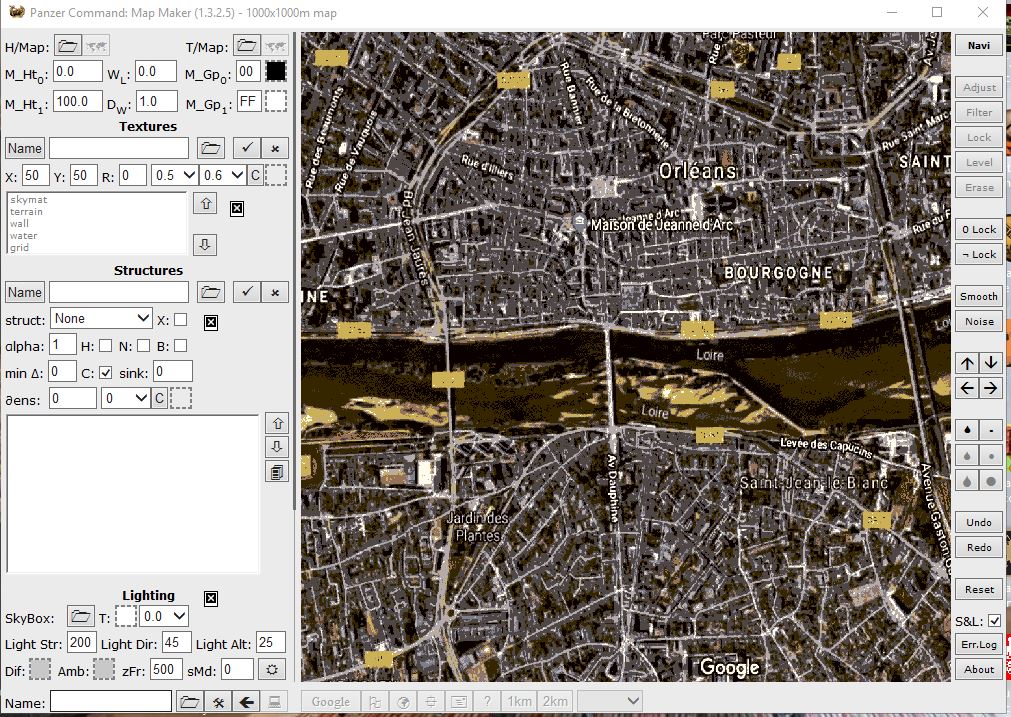This screenshot has width=1011, height=717.
Task: Open map file using bottom Name folder icon
Action: [189, 702]
